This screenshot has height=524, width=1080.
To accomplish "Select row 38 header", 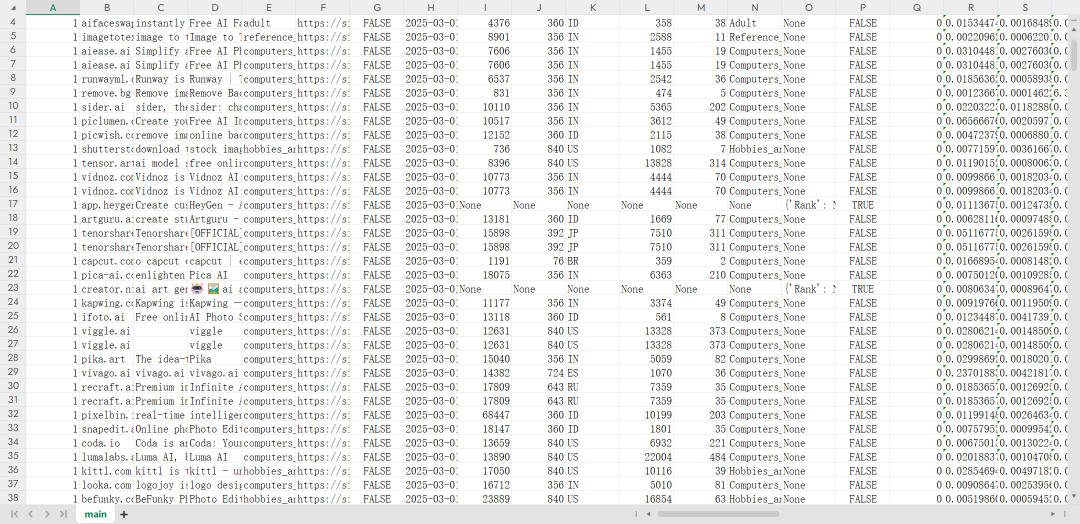I will point(13,499).
